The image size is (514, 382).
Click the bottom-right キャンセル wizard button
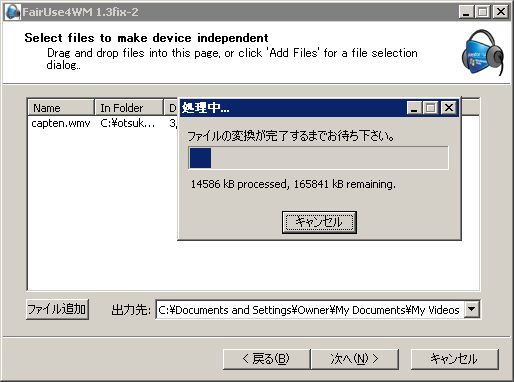click(454, 359)
